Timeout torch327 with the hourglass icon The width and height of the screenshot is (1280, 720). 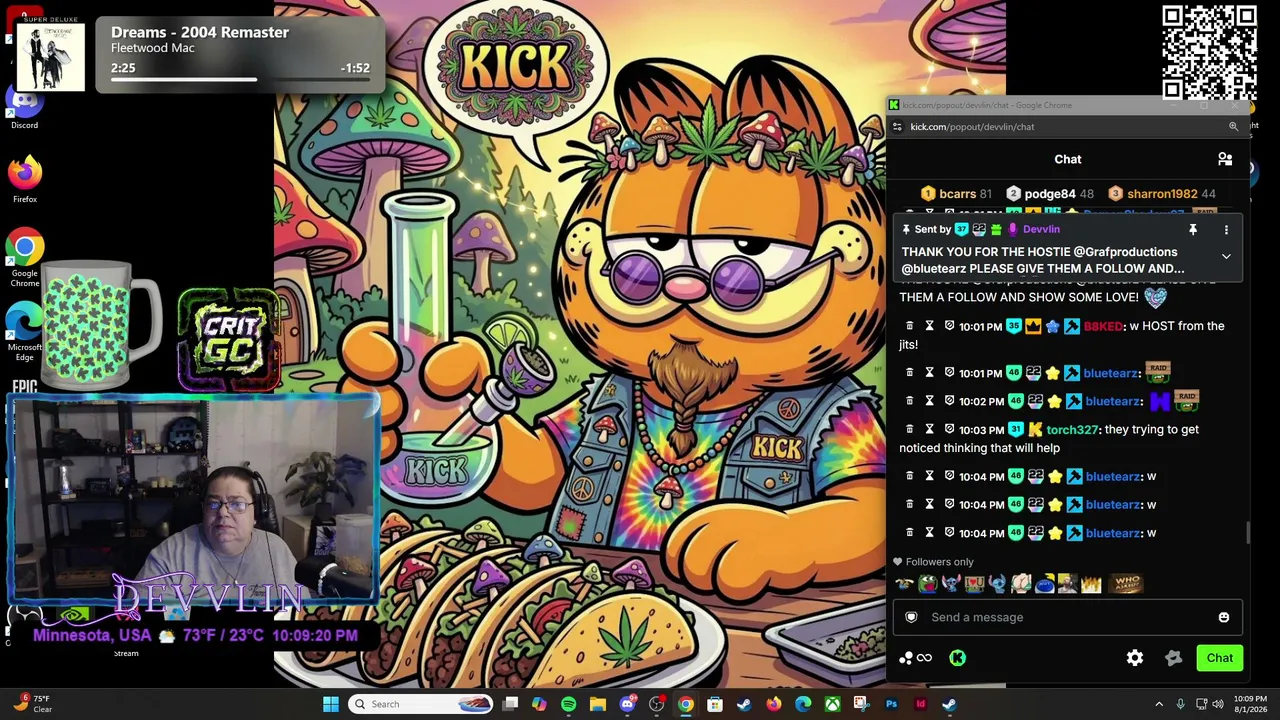pos(929,429)
